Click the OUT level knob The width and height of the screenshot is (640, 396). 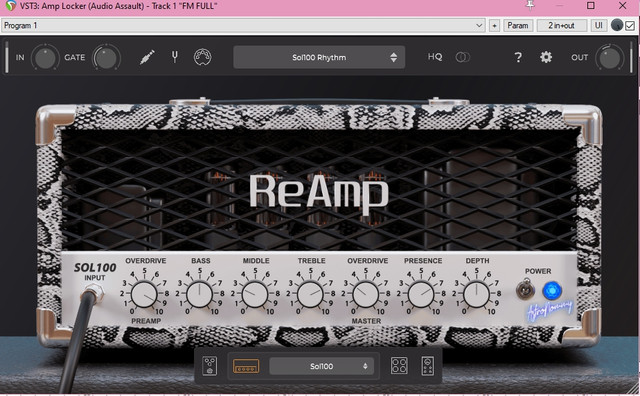pyautogui.click(x=609, y=58)
